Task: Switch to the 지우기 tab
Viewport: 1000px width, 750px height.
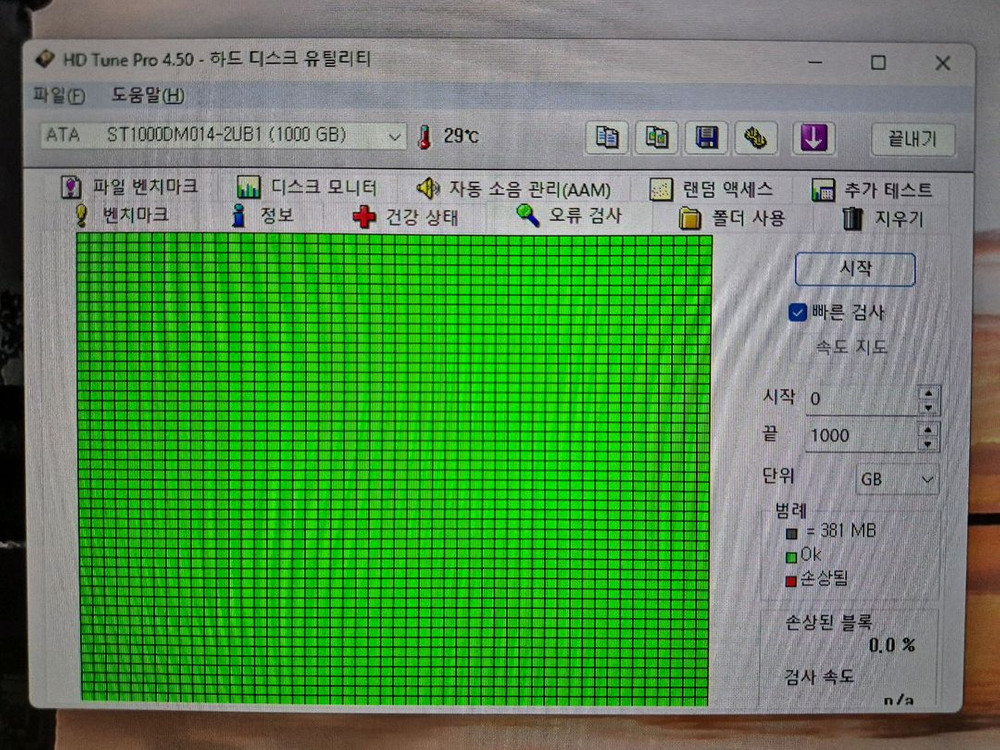Action: click(x=883, y=219)
